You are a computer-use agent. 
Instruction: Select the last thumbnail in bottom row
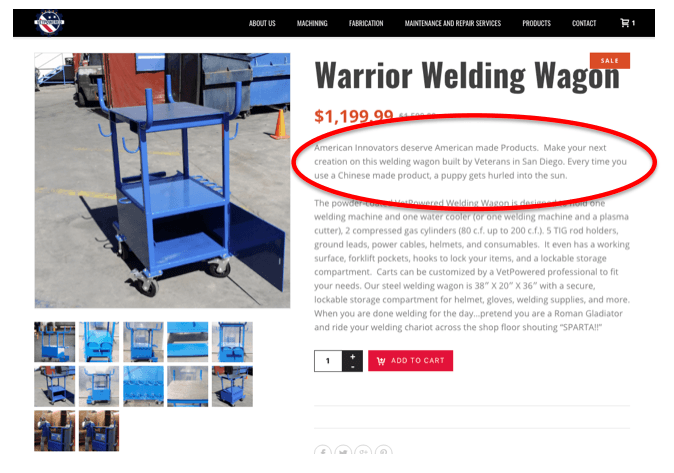pos(99,430)
